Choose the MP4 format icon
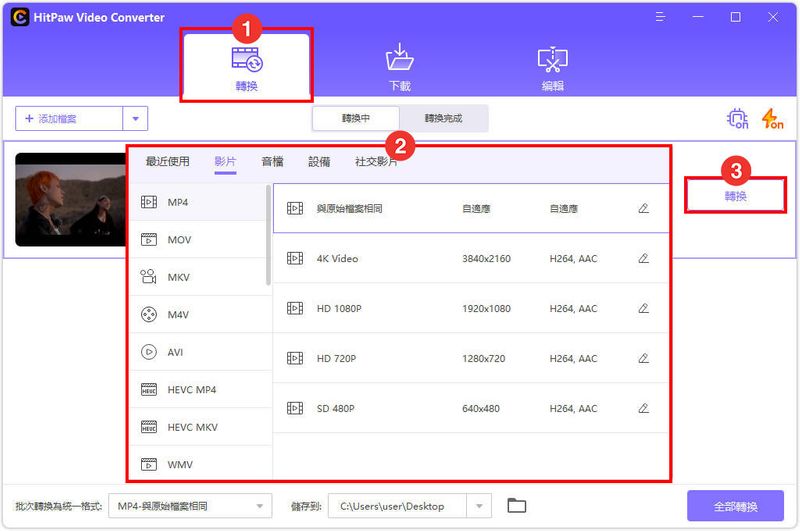This screenshot has width=800, height=531. click(x=148, y=202)
